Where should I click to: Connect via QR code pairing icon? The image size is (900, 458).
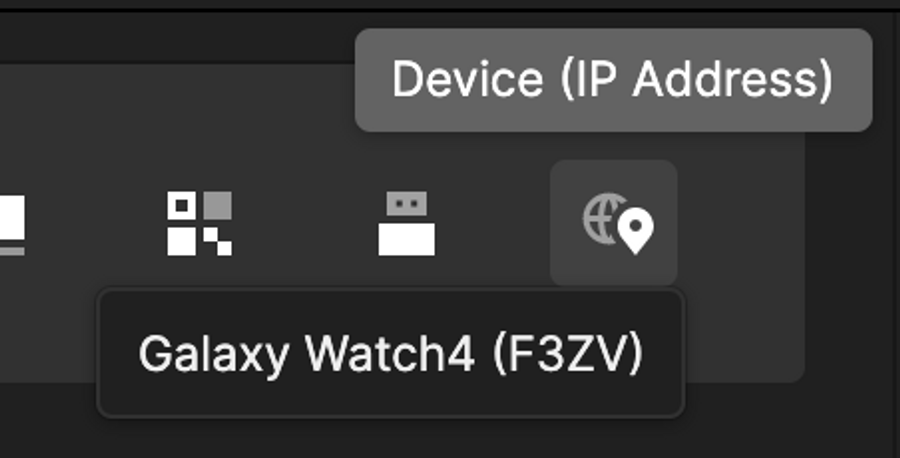click(x=200, y=223)
